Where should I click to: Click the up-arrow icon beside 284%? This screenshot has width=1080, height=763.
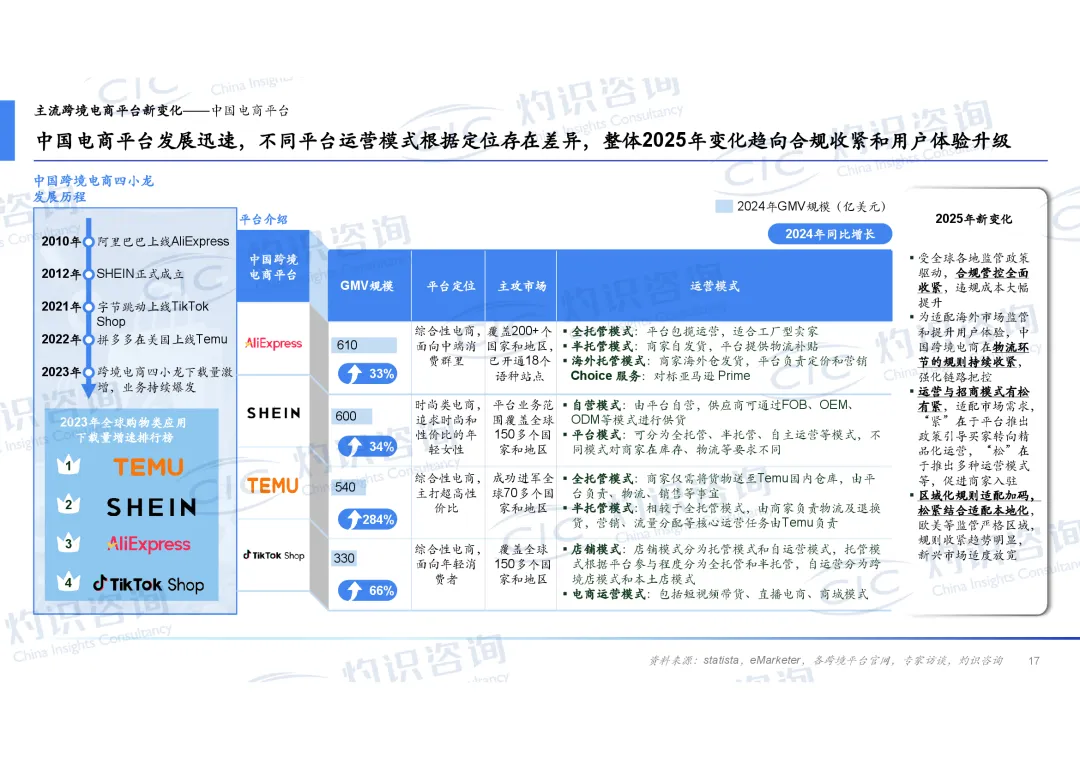[x=353, y=519]
